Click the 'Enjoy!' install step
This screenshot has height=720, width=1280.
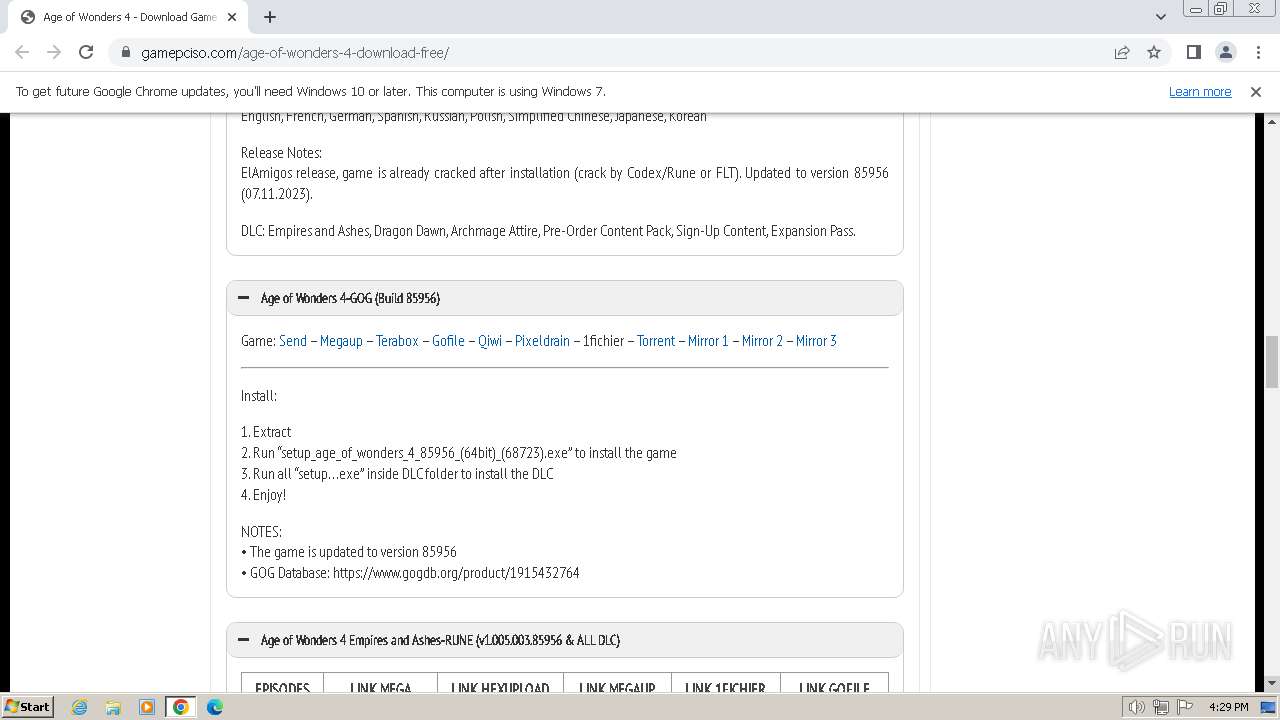(x=264, y=495)
